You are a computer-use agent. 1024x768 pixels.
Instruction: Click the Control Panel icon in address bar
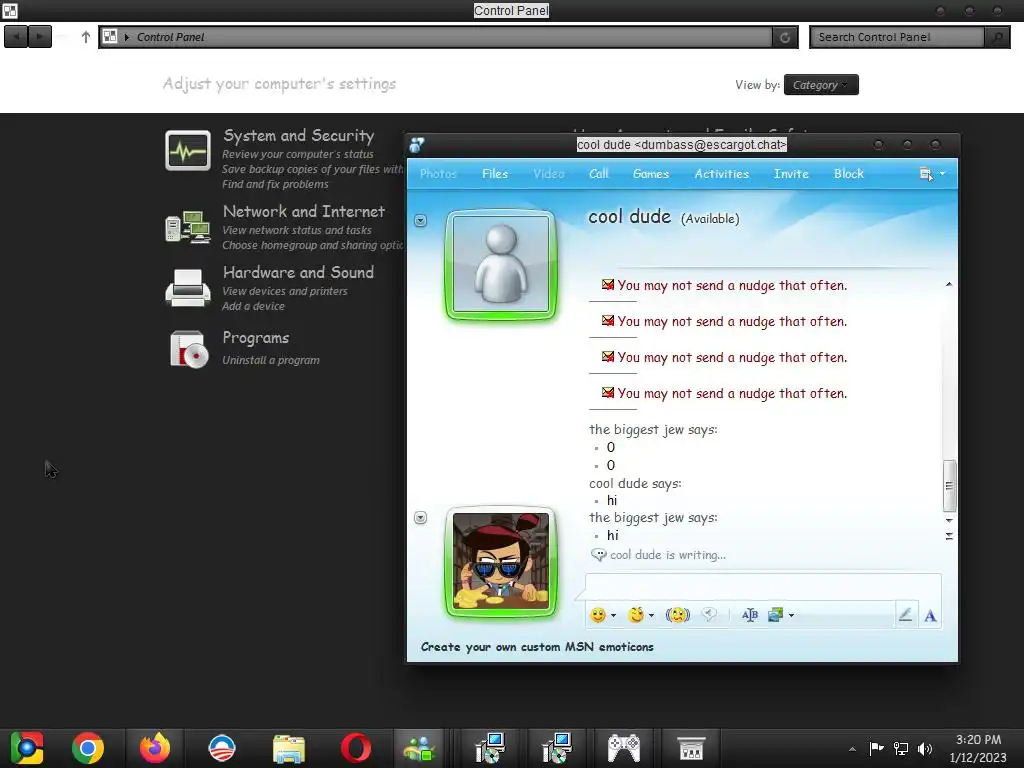(110, 37)
